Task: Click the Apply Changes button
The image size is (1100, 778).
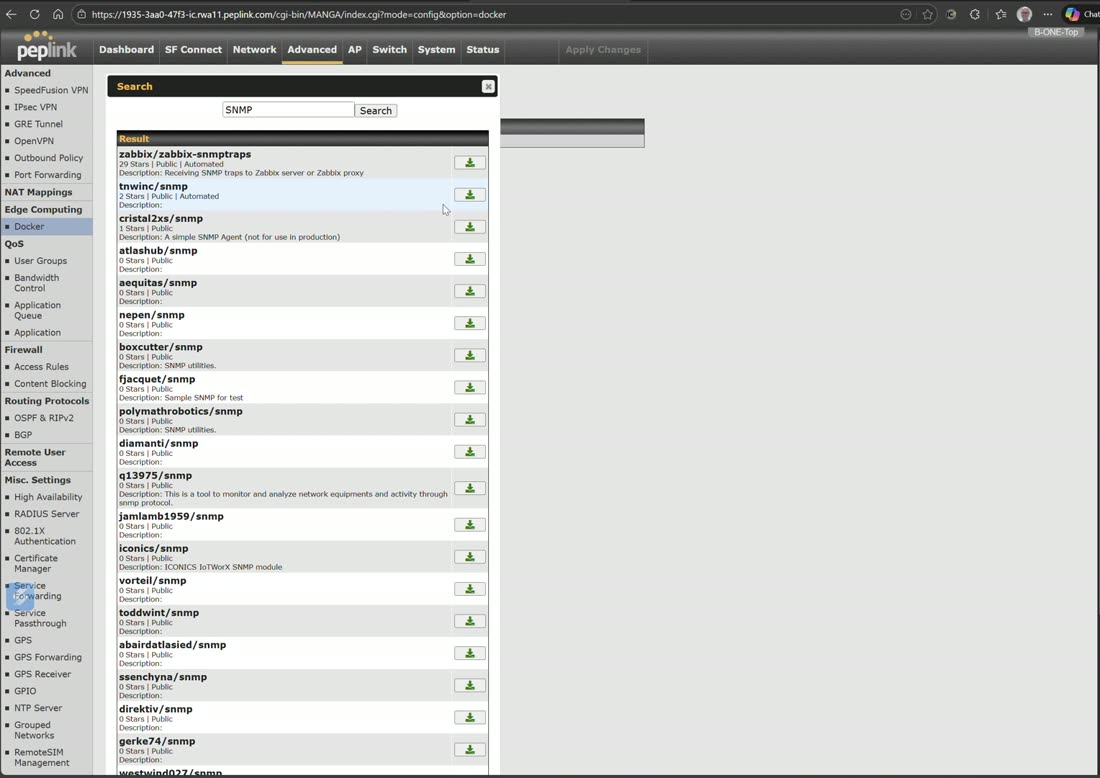Action: tap(603, 50)
